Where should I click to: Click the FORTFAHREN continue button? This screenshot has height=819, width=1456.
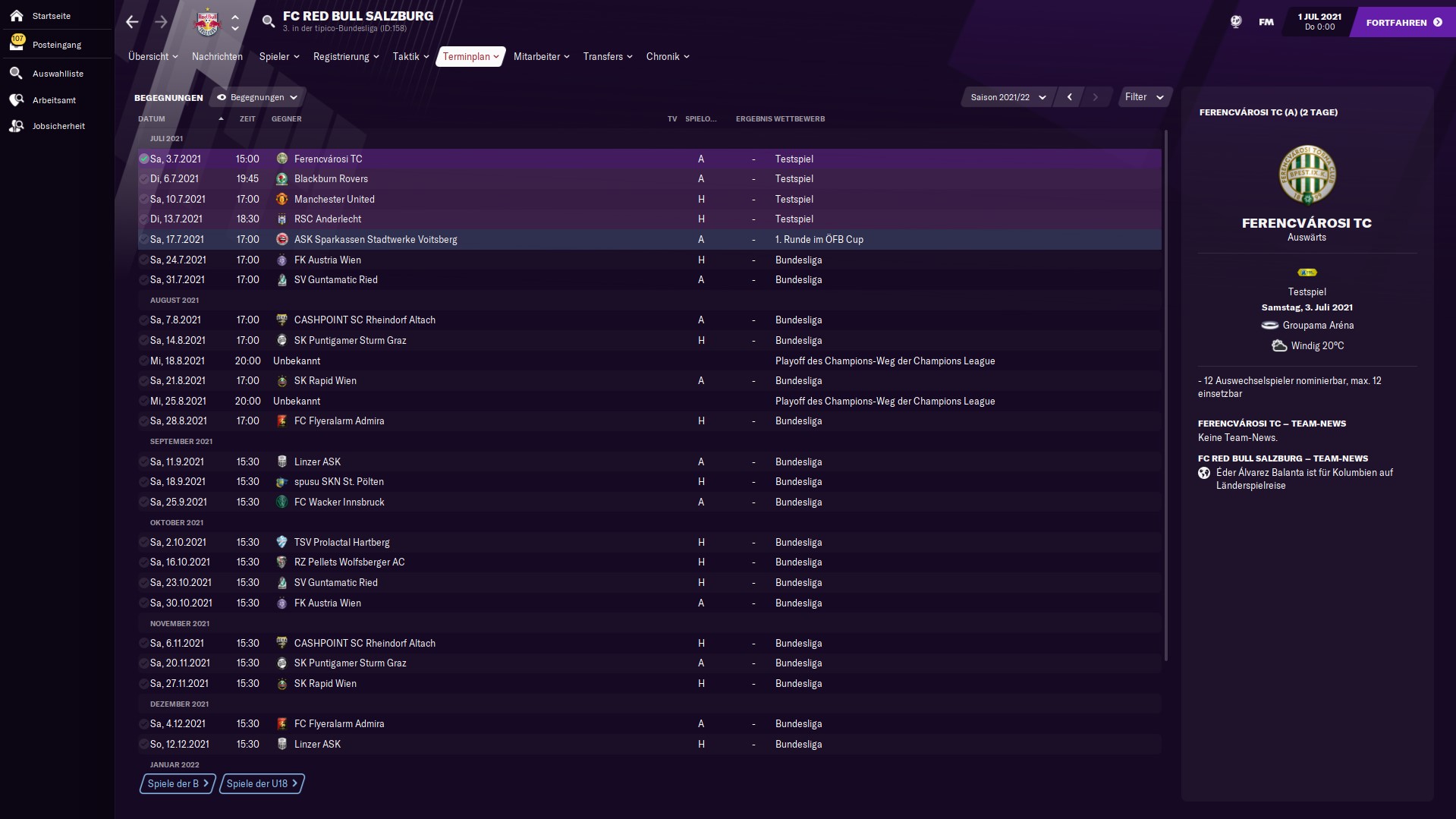[1403, 22]
